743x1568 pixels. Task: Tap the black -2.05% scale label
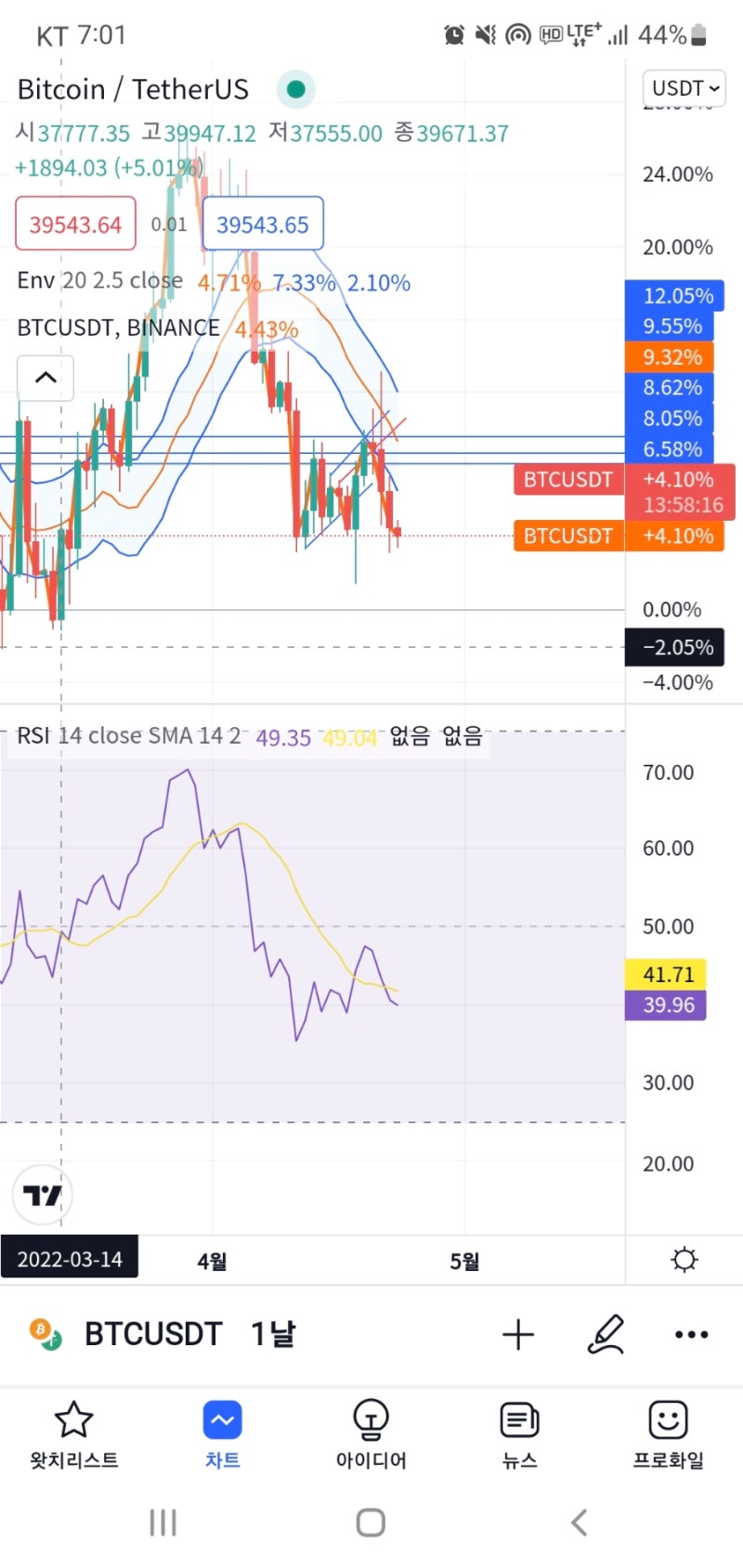[x=675, y=647]
